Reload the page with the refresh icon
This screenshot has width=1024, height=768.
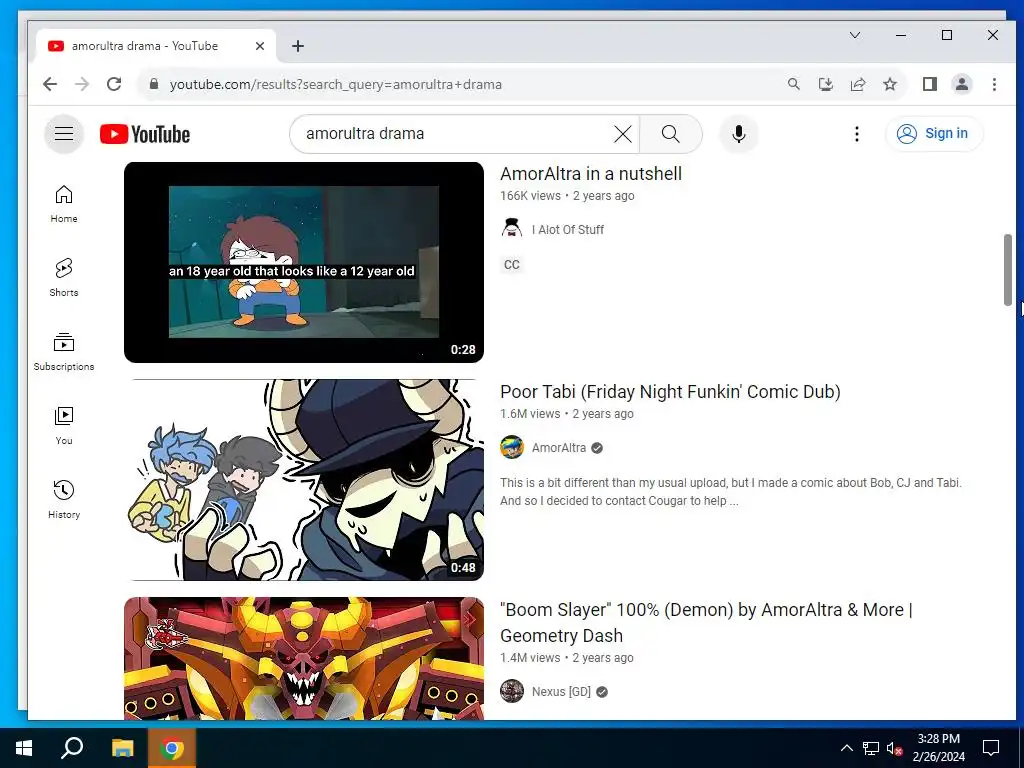tap(114, 84)
